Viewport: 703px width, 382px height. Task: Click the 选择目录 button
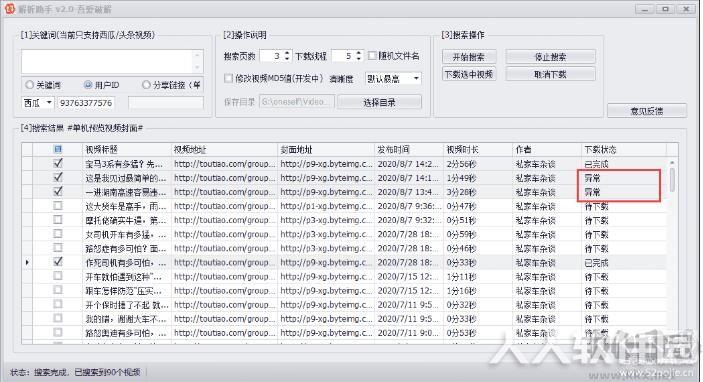(379, 102)
